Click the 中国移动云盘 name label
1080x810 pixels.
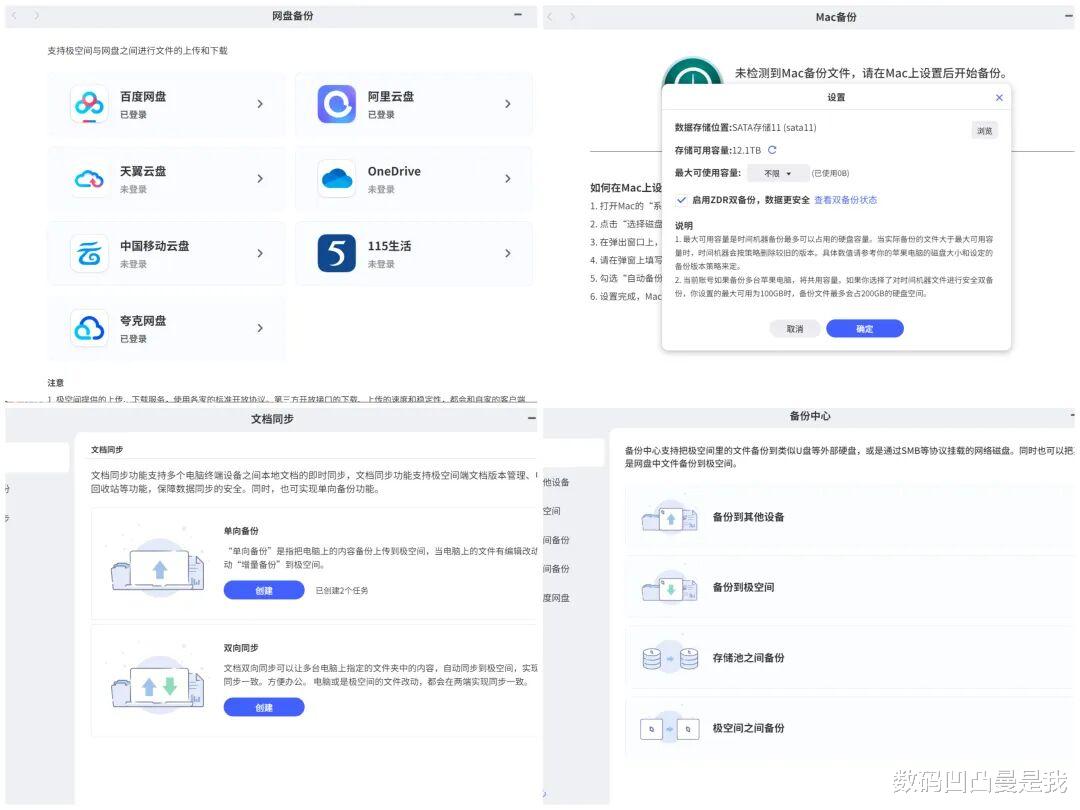point(154,247)
